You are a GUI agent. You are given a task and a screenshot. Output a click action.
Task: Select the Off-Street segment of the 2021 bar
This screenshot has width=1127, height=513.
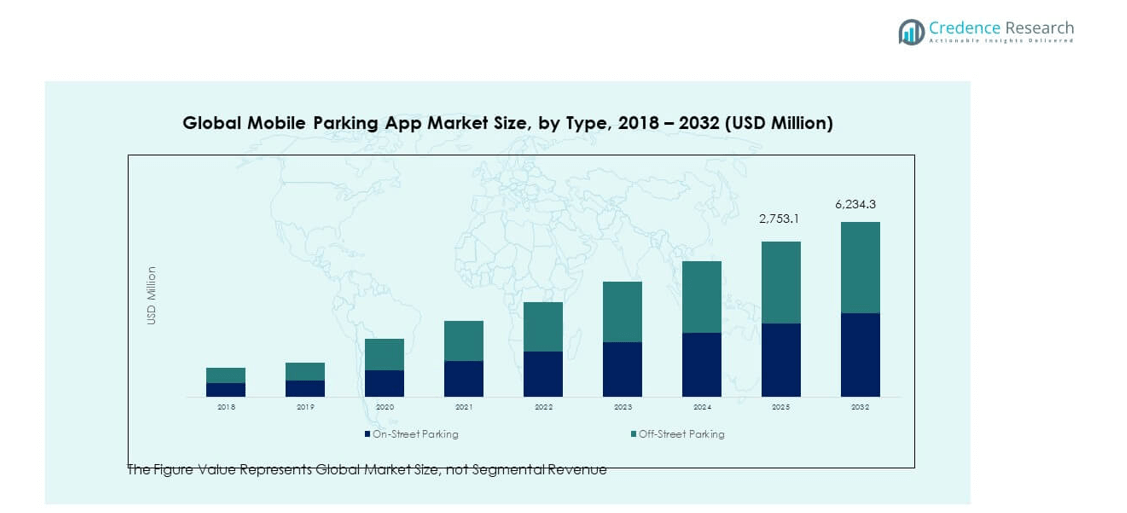tap(463, 341)
